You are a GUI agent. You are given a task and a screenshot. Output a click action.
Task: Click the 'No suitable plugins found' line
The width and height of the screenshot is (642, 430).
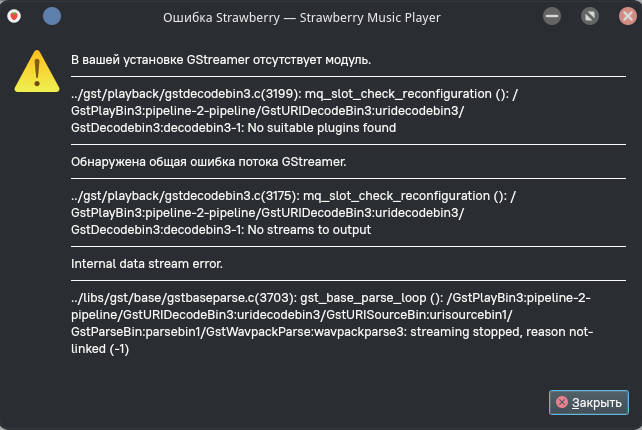point(234,127)
